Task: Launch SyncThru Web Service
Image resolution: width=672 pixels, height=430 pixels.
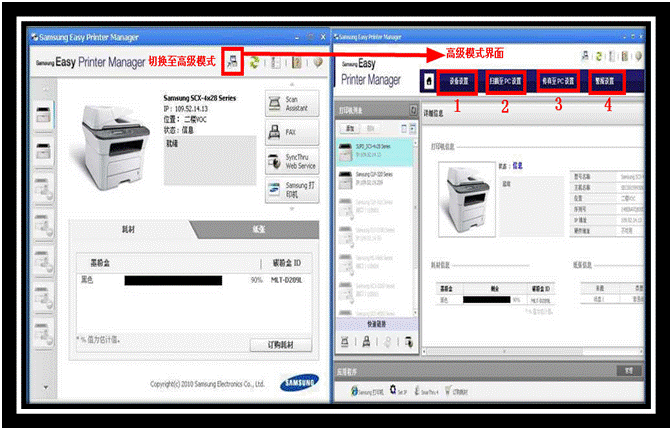Action: tap(292, 161)
